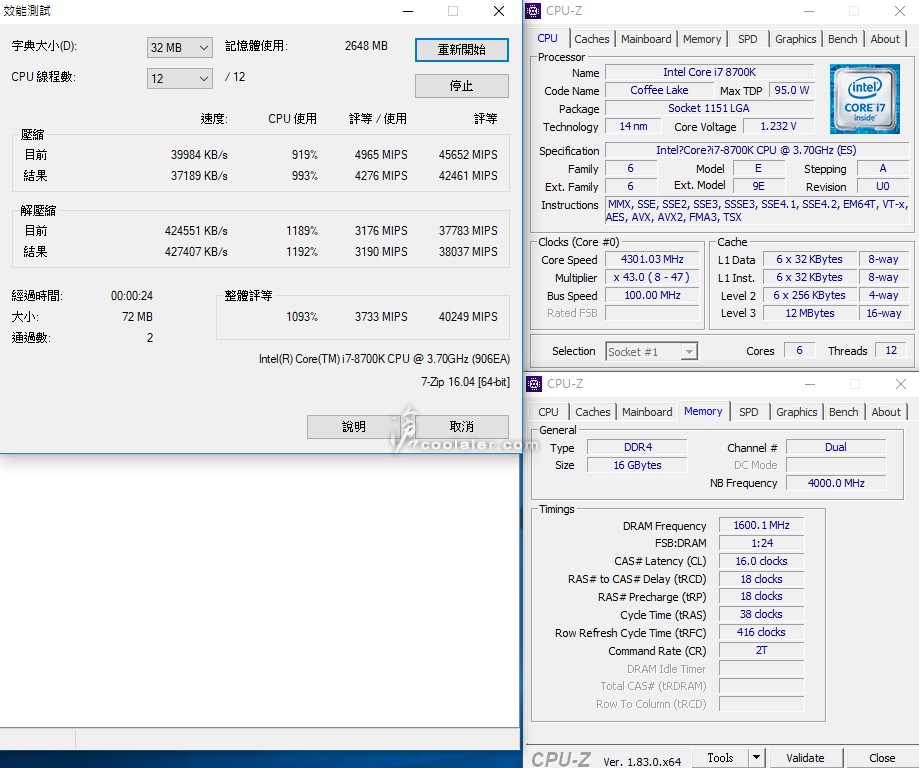Click the Package value Socket 1151 LGA
The image size is (919, 768).
click(709, 108)
